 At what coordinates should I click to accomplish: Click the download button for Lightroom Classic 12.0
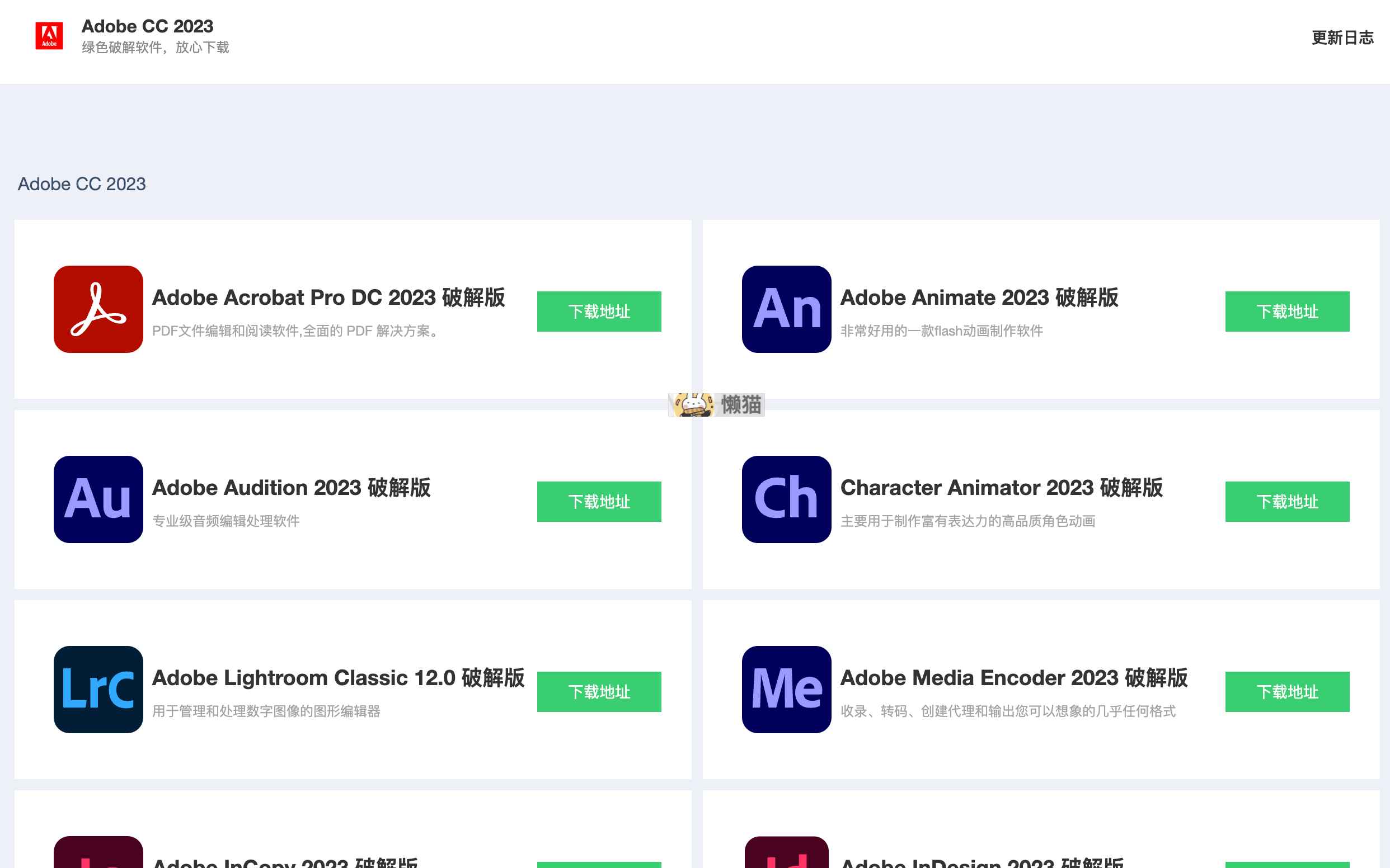pos(599,691)
